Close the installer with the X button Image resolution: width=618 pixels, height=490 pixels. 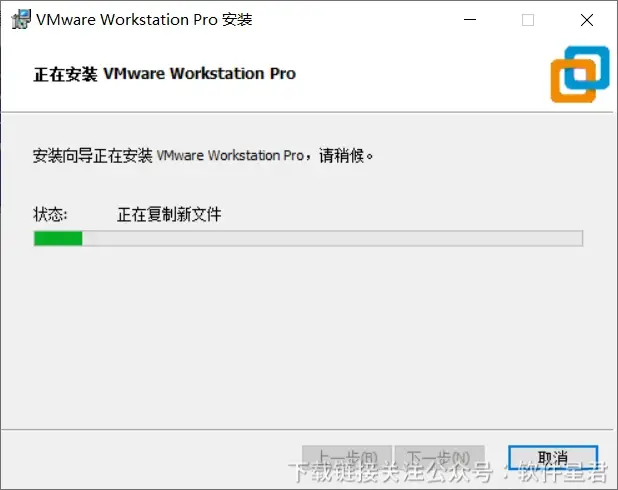pos(586,19)
